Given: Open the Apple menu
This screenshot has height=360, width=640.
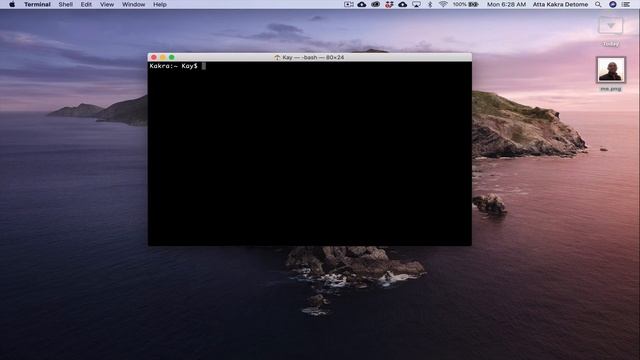Looking at the screenshot, I should point(12,4).
